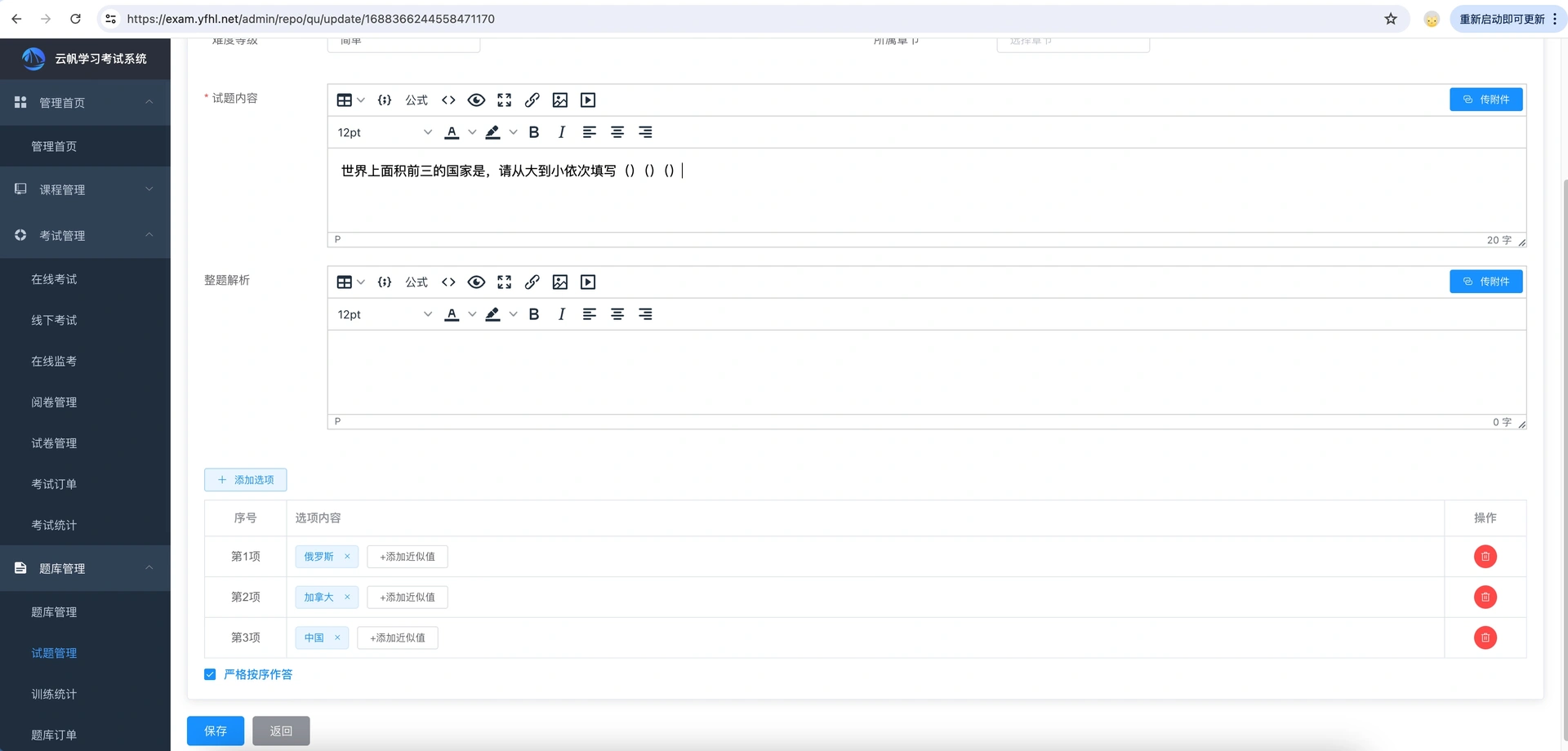Delete option row 第3项
Viewport: 1568px width, 751px height.
pos(1485,638)
